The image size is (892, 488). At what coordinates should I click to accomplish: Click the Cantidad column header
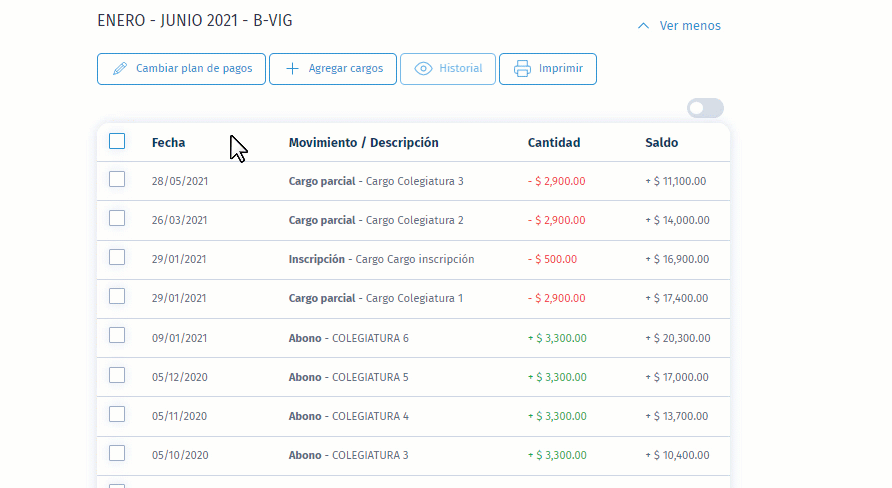coord(554,143)
